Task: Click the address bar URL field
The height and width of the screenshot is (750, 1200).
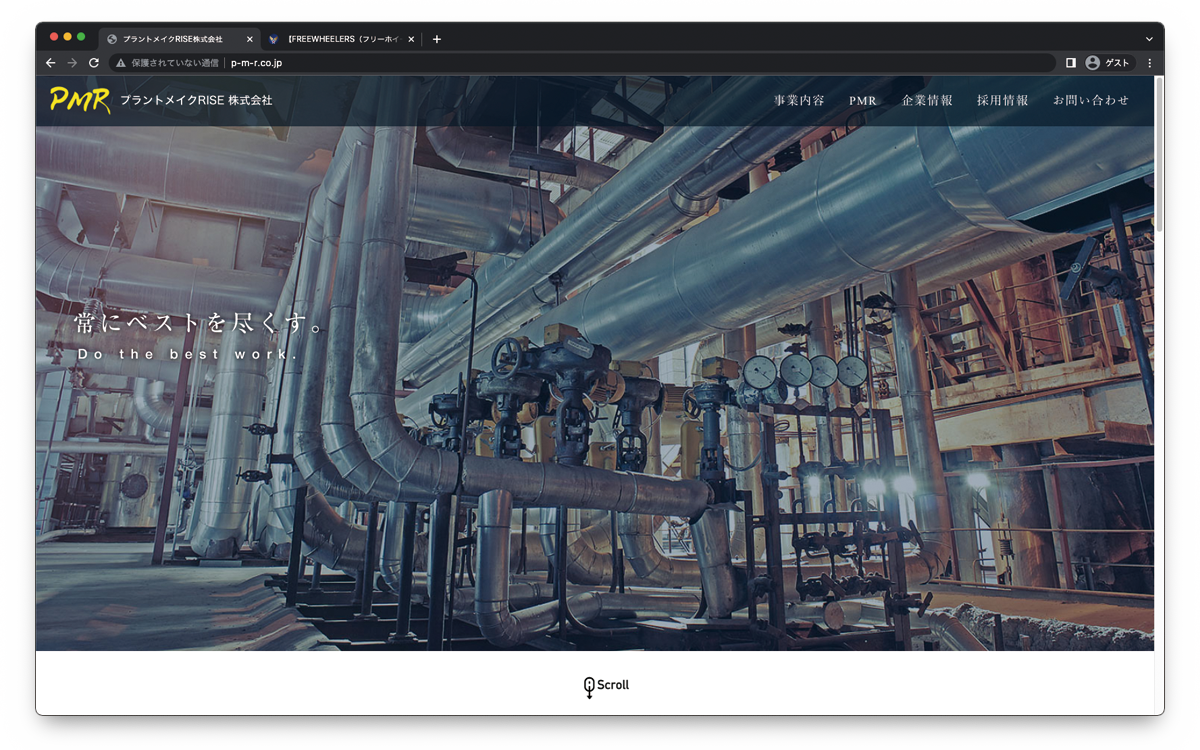Action: coord(600,63)
